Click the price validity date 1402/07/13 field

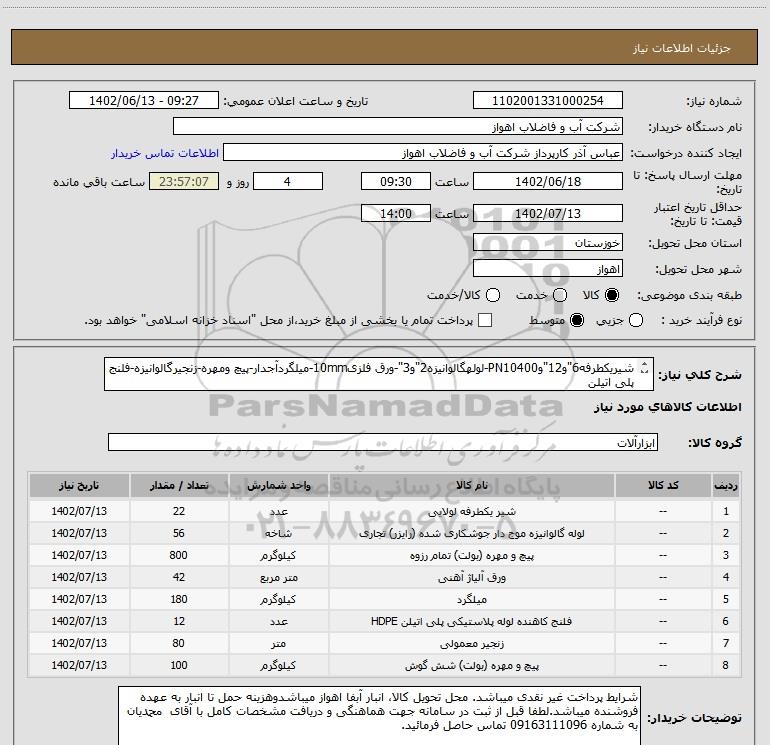pyautogui.click(x=548, y=214)
